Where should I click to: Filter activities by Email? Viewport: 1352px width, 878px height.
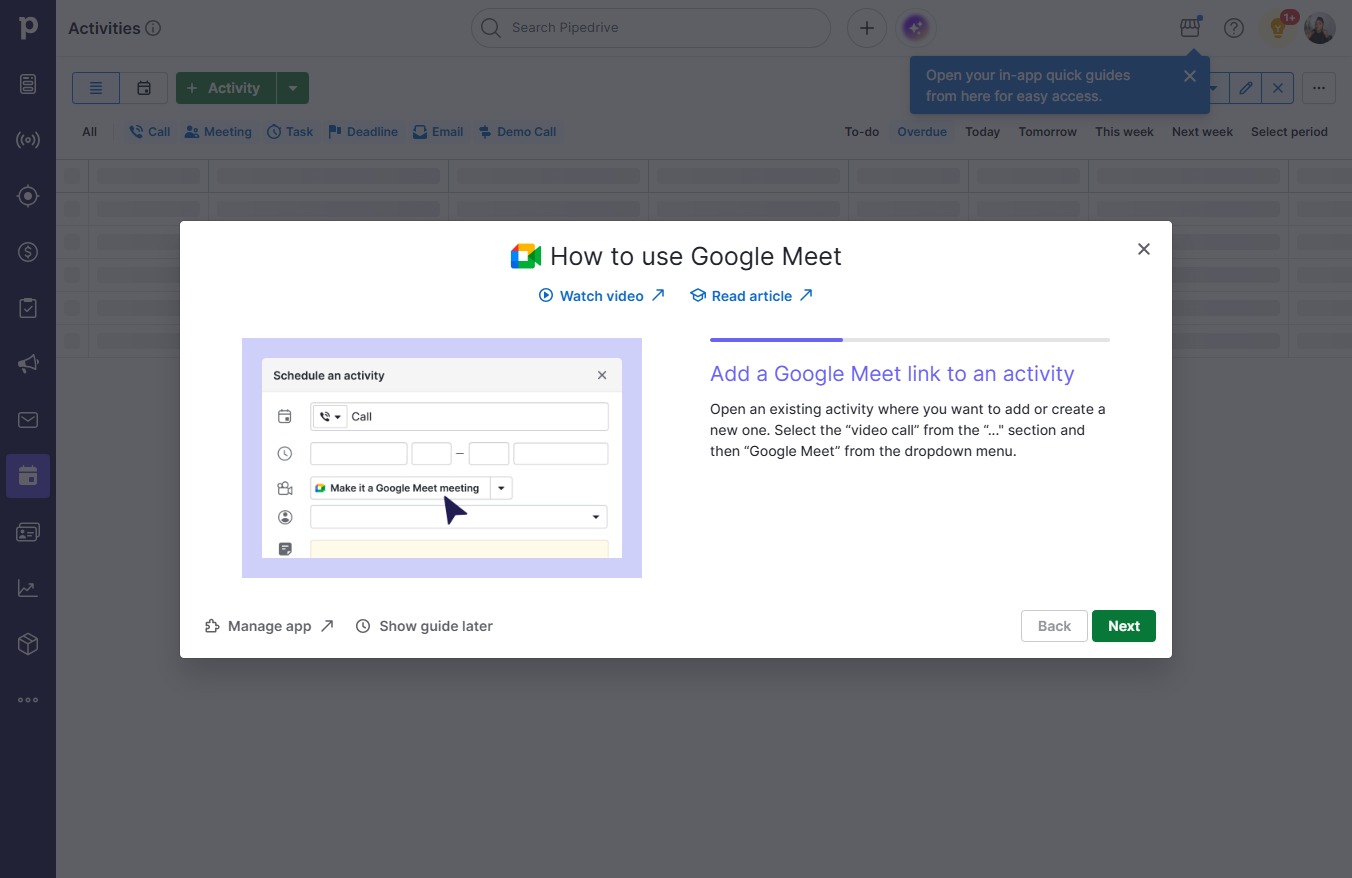[x=438, y=132]
